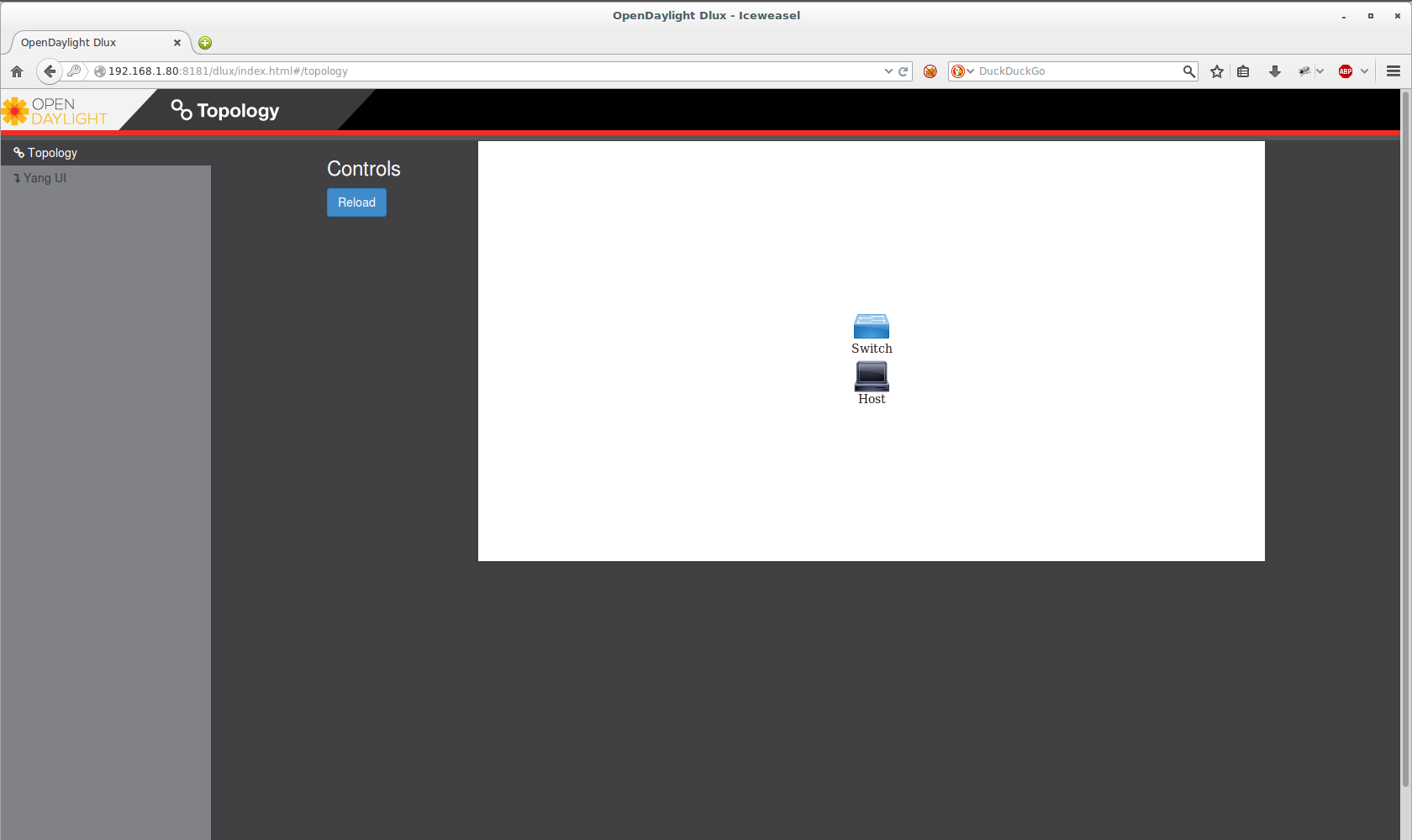This screenshot has height=840, width=1412.
Task: Select the Host node icon in topology
Action: click(872, 376)
